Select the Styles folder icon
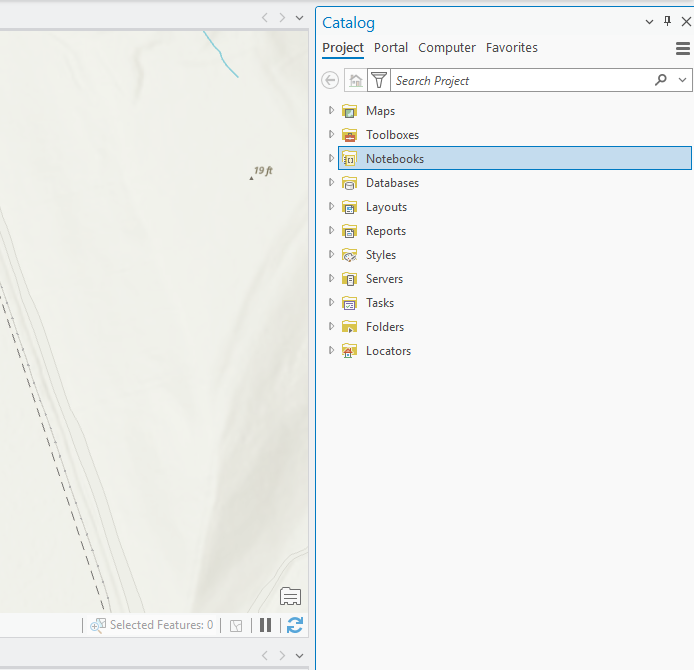Screen dimensions: 694x670 point(350,255)
